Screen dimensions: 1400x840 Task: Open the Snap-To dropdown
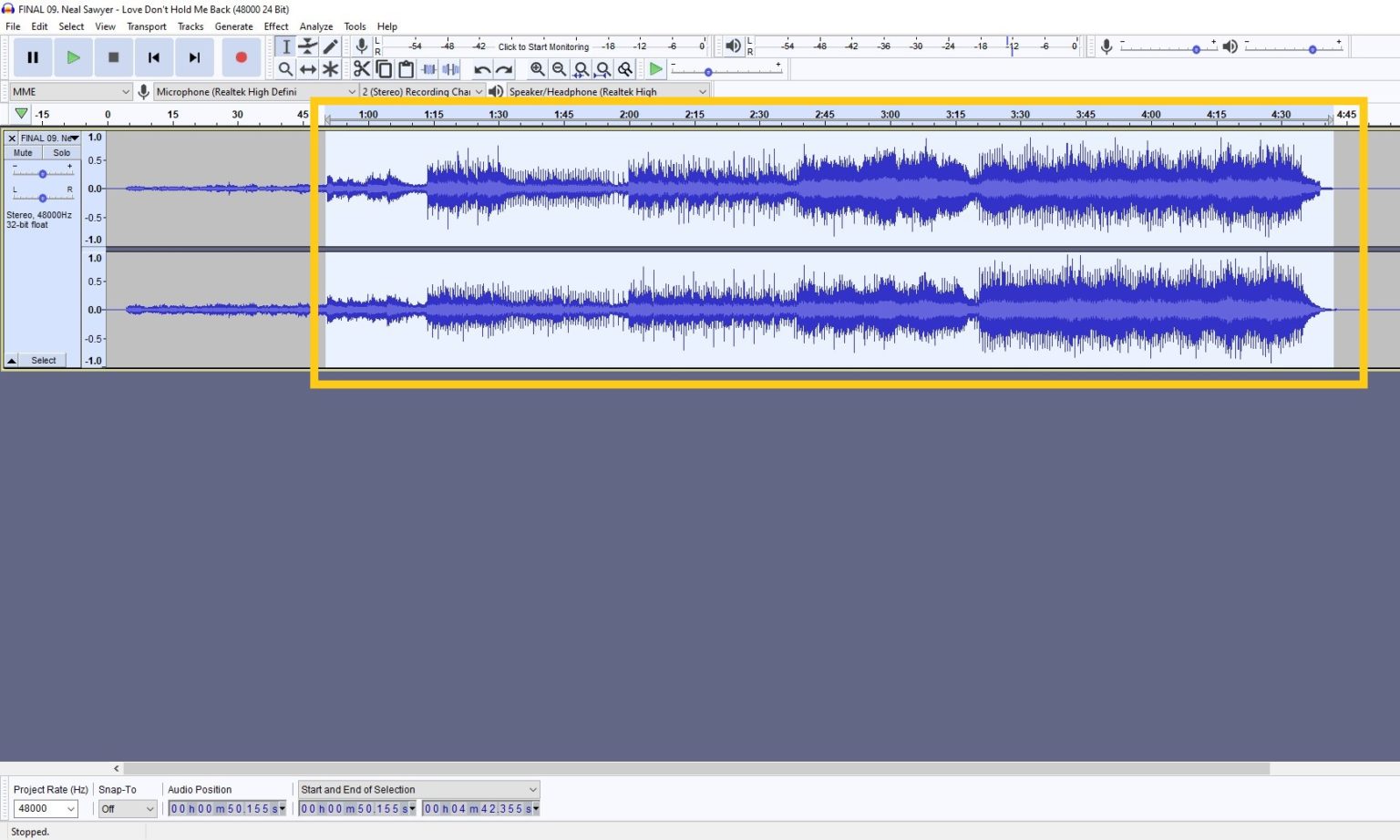tap(126, 808)
